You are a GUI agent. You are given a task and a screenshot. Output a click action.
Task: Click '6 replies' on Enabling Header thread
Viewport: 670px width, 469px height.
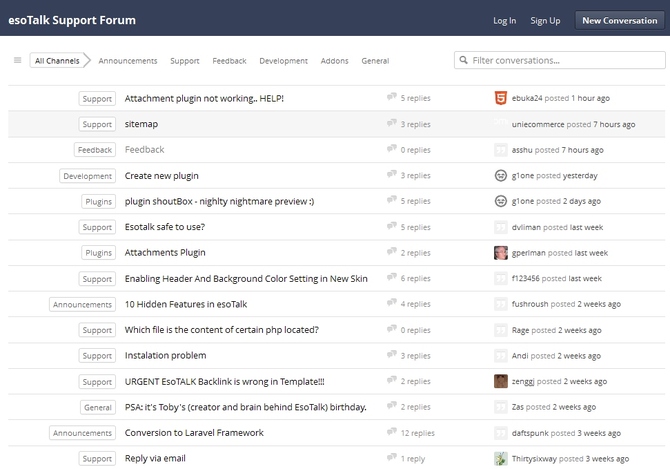(415, 278)
